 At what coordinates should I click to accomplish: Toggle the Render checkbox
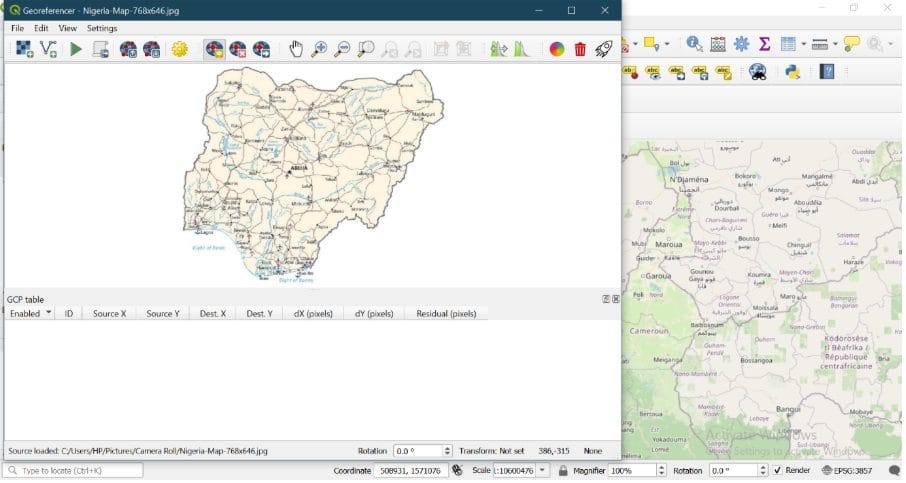(x=778, y=470)
